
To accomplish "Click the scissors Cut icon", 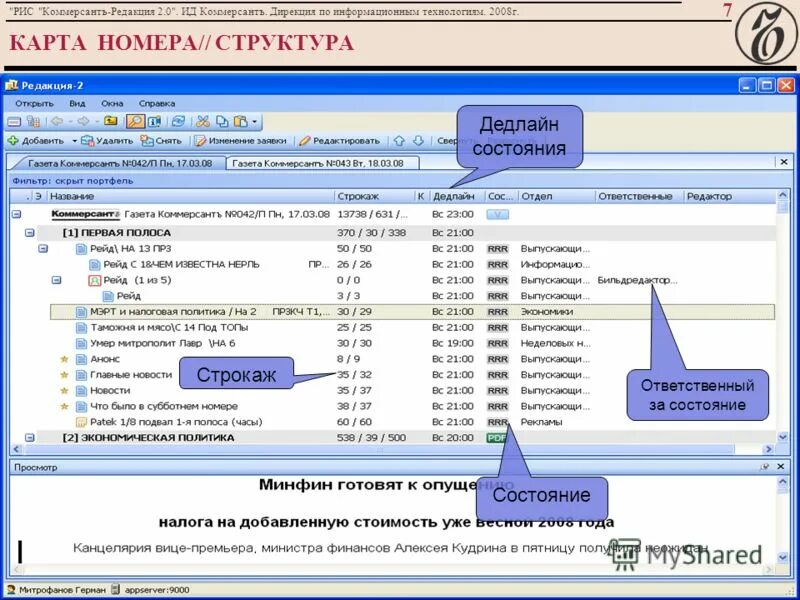I will click(203, 121).
